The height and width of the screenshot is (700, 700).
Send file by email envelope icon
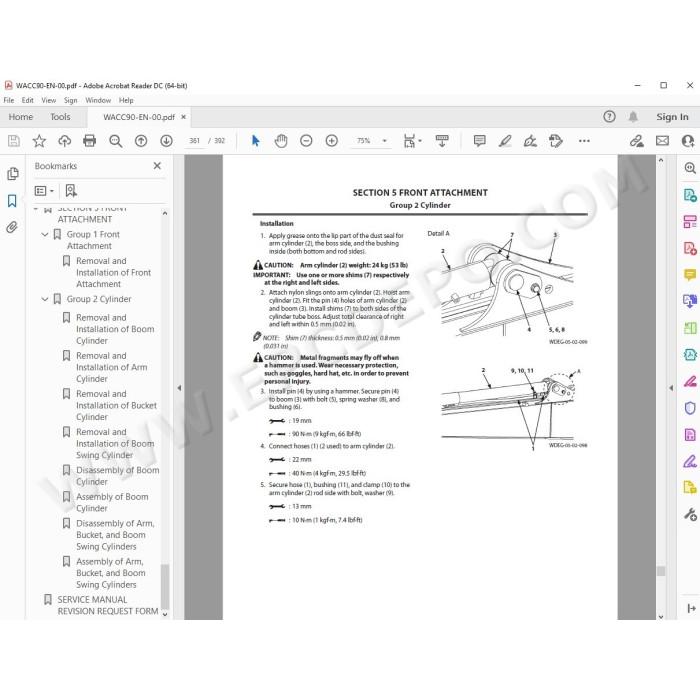click(662, 141)
